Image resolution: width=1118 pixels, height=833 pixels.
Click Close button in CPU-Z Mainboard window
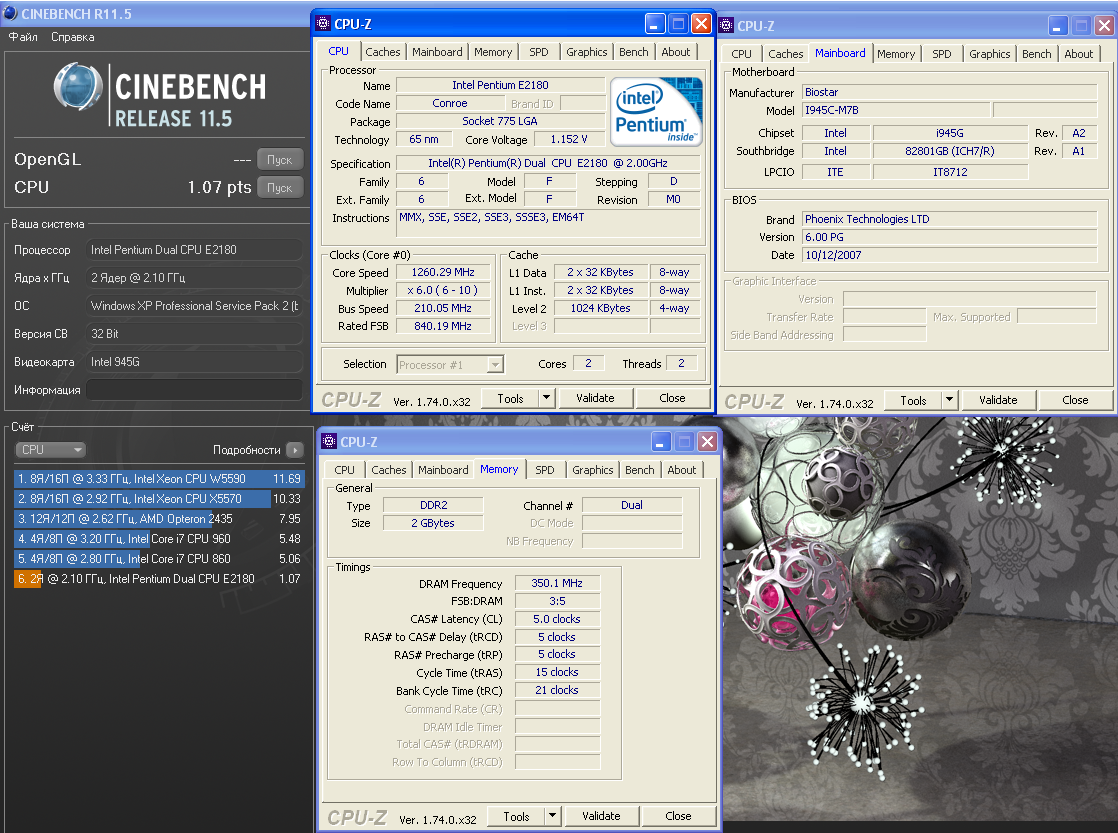point(1075,400)
